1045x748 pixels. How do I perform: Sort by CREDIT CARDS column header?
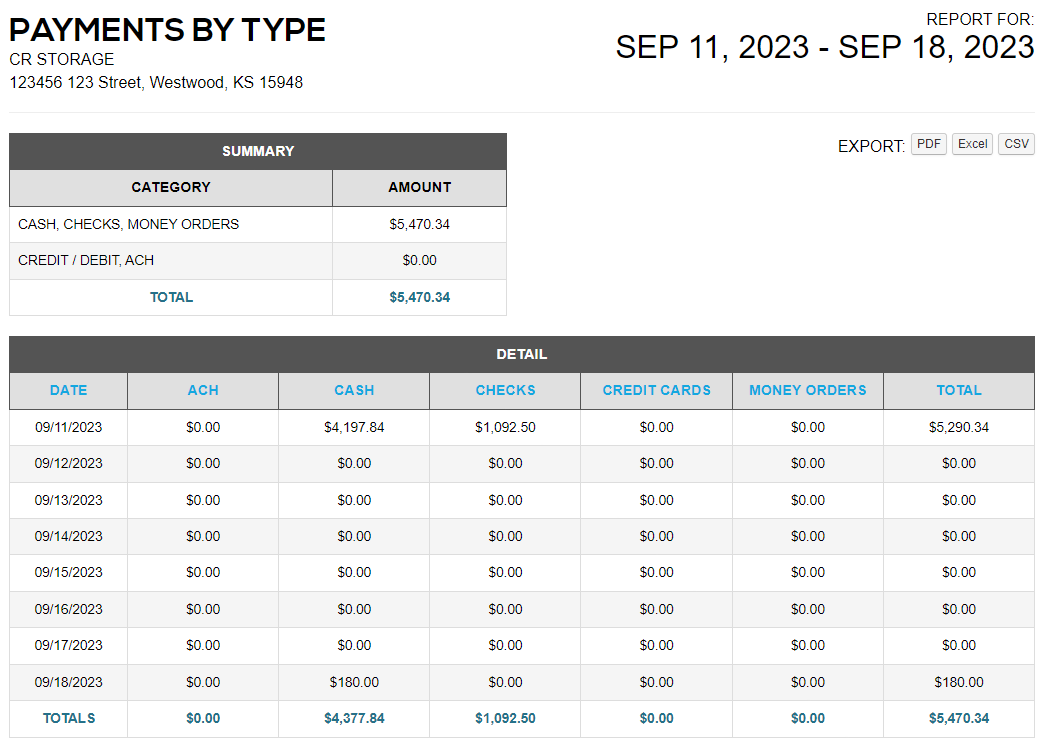point(656,391)
